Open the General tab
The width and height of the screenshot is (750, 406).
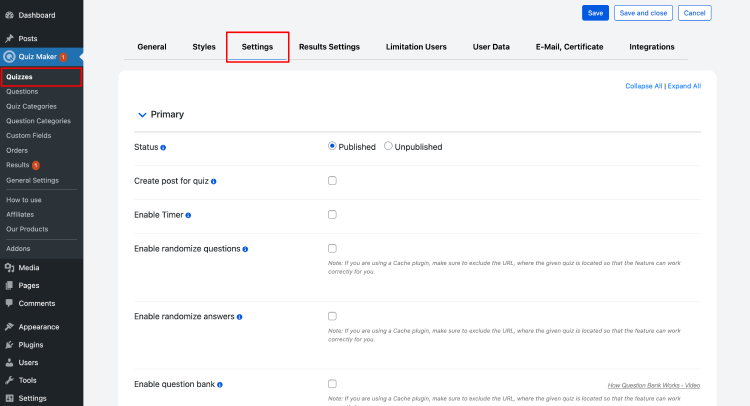point(152,47)
